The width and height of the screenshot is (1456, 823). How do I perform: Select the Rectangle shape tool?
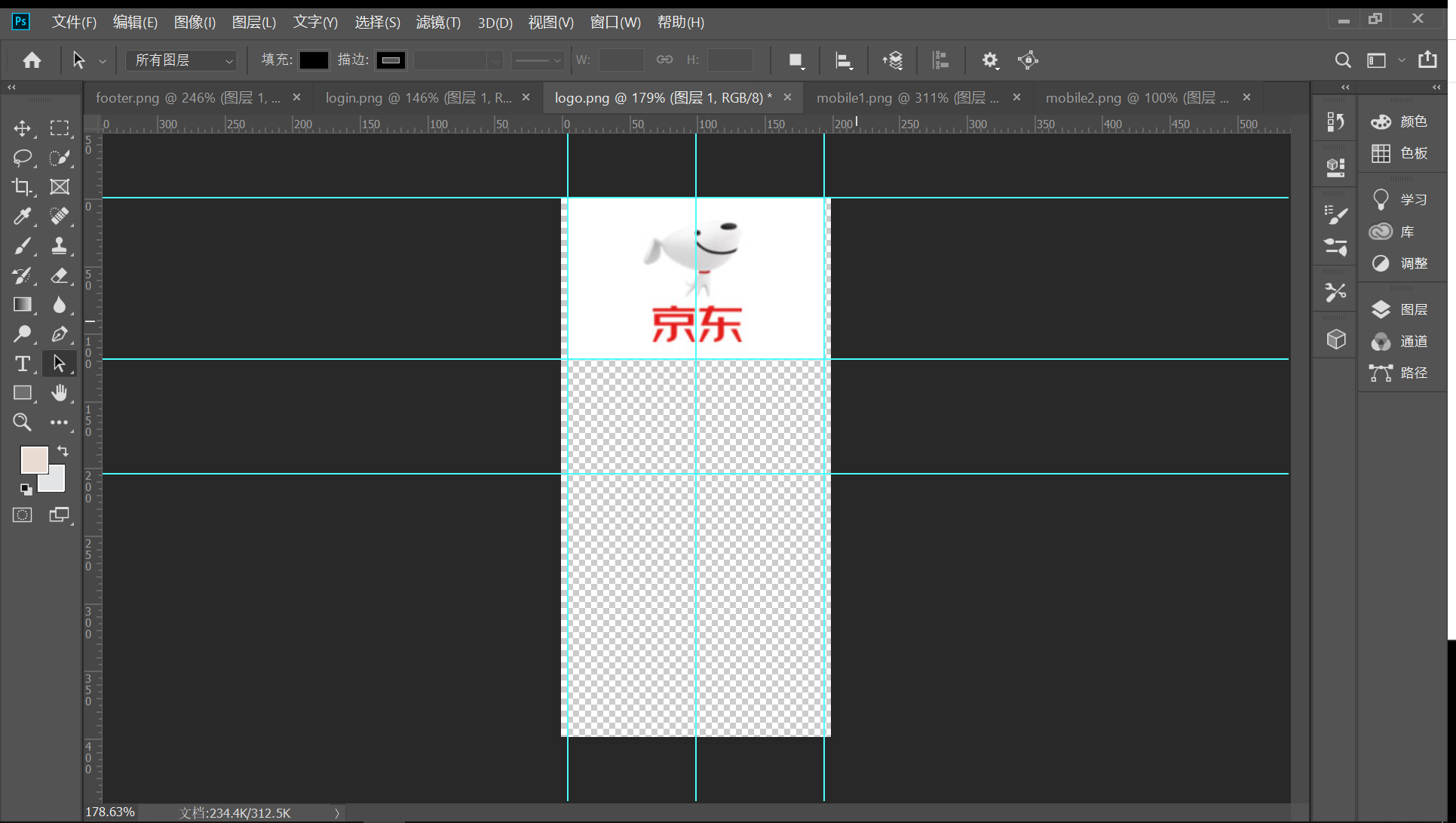pos(23,393)
